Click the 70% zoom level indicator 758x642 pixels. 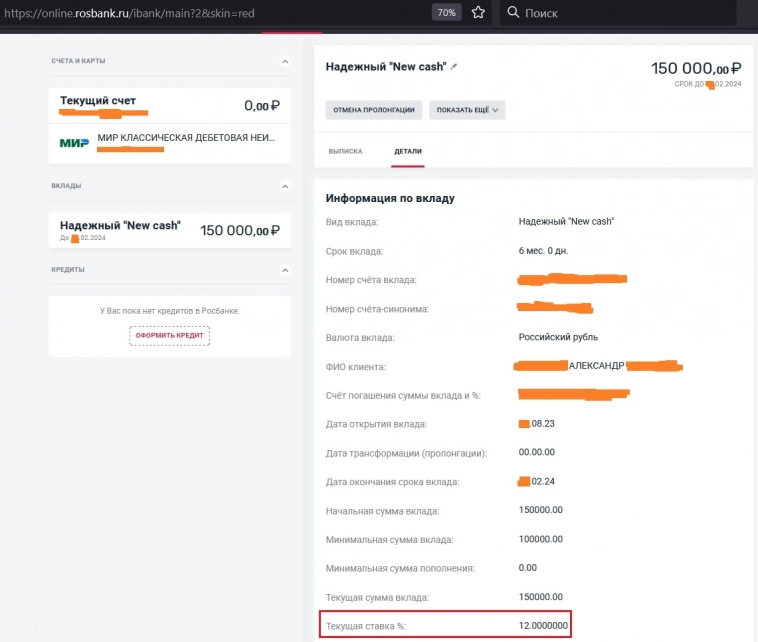(x=446, y=13)
